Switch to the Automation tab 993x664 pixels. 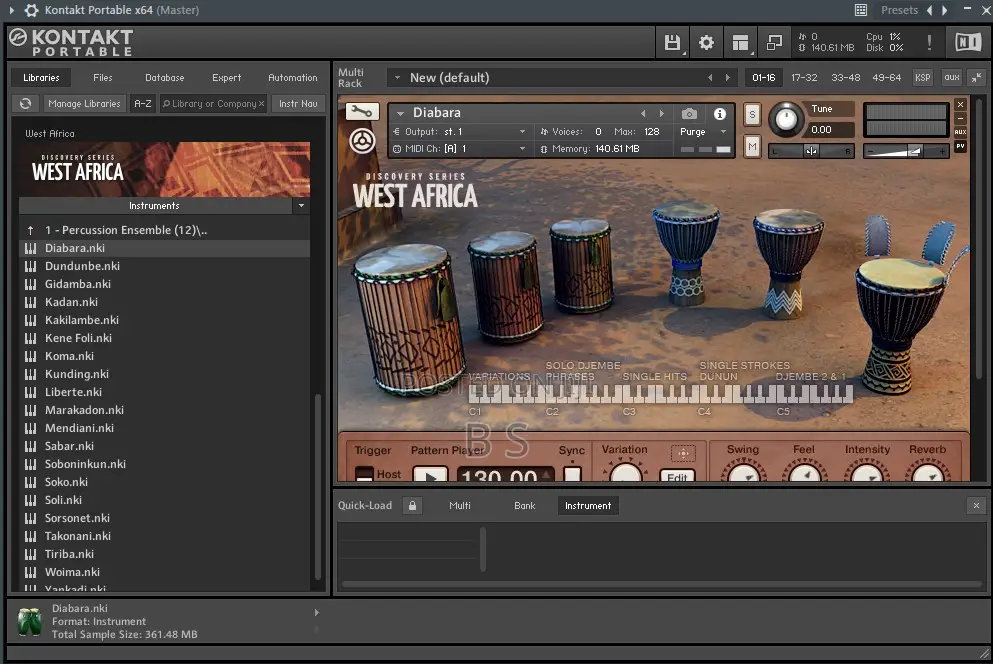[x=293, y=77]
